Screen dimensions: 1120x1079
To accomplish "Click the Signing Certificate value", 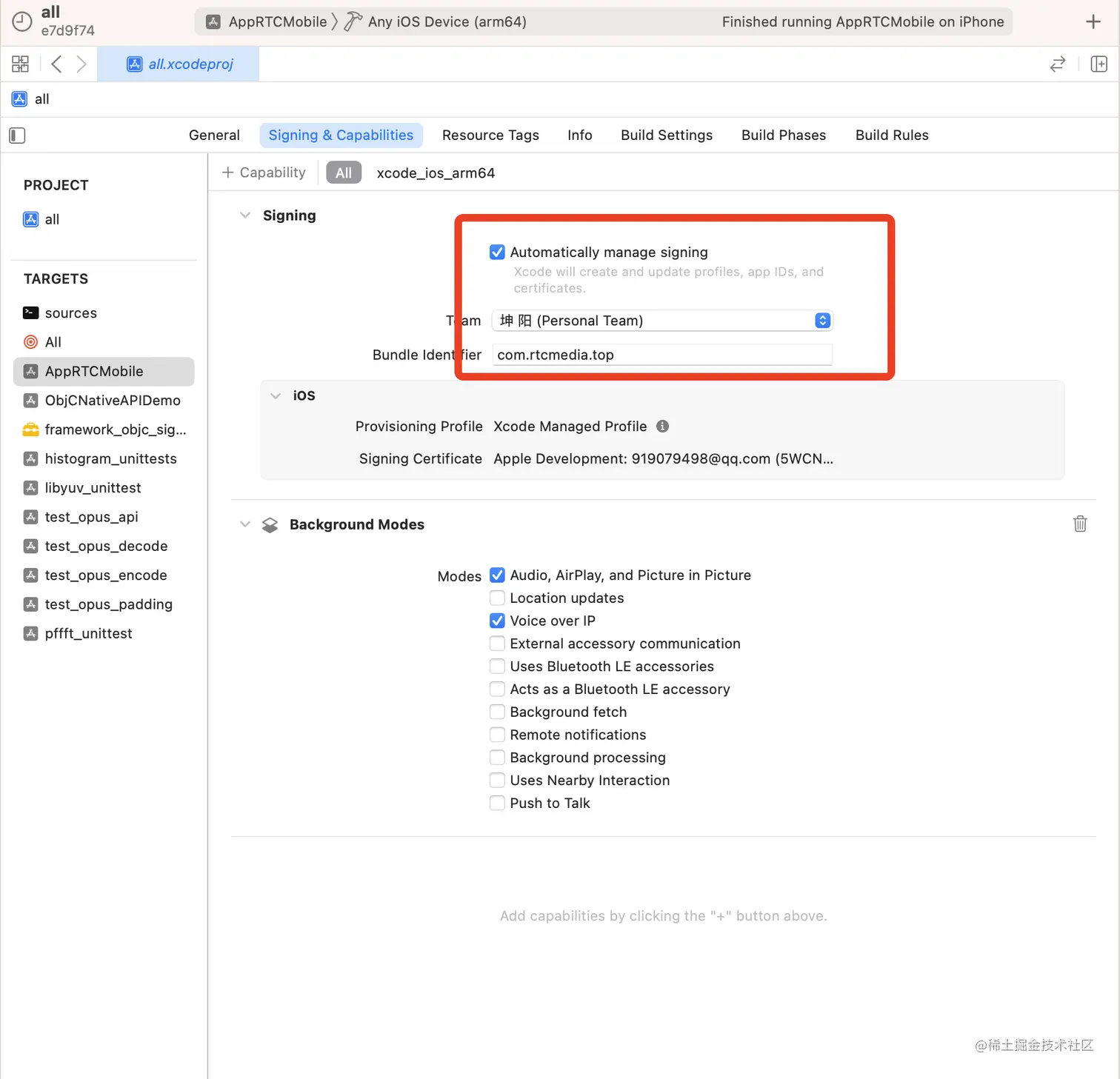I will (x=663, y=458).
